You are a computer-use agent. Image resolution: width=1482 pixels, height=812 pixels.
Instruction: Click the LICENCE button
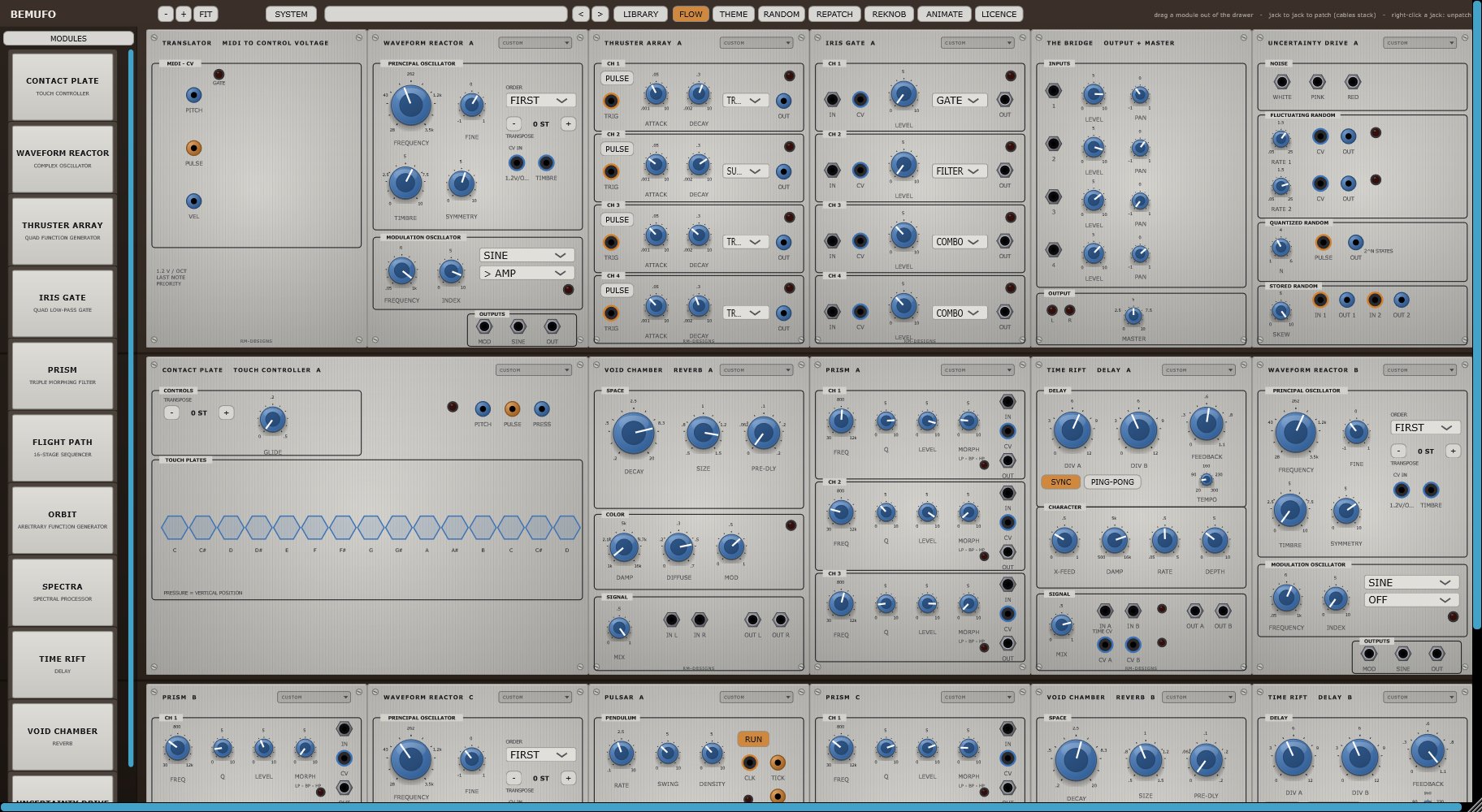tap(999, 14)
